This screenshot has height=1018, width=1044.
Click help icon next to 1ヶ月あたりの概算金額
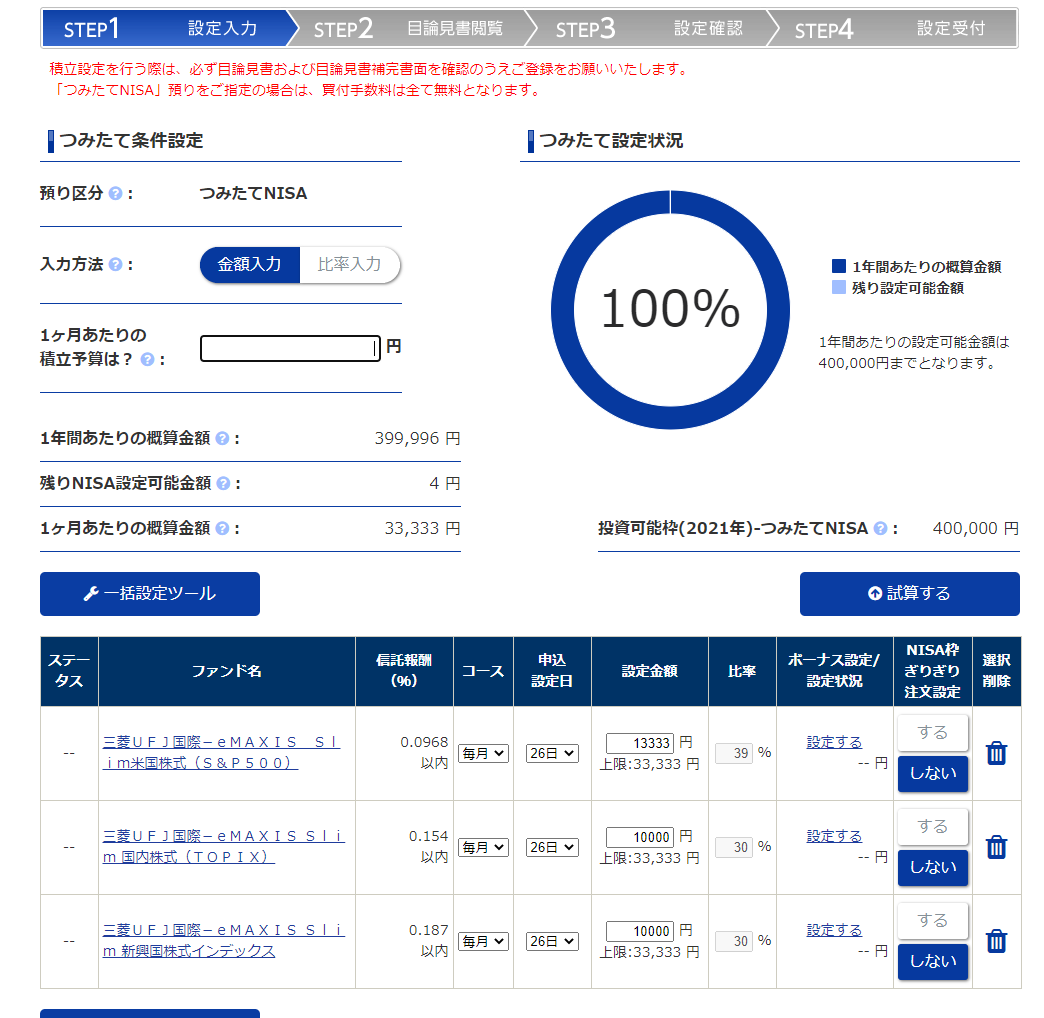pos(222,529)
